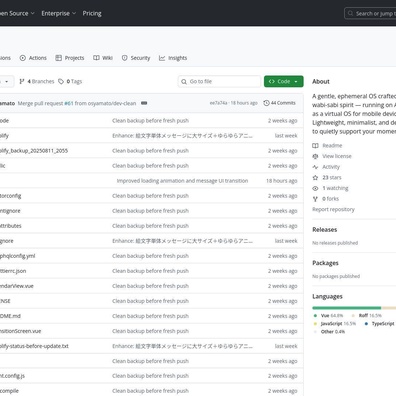Click the Projects table icon
Image resolution: width=396 pixels, height=396 pixels.
[59, 58]
